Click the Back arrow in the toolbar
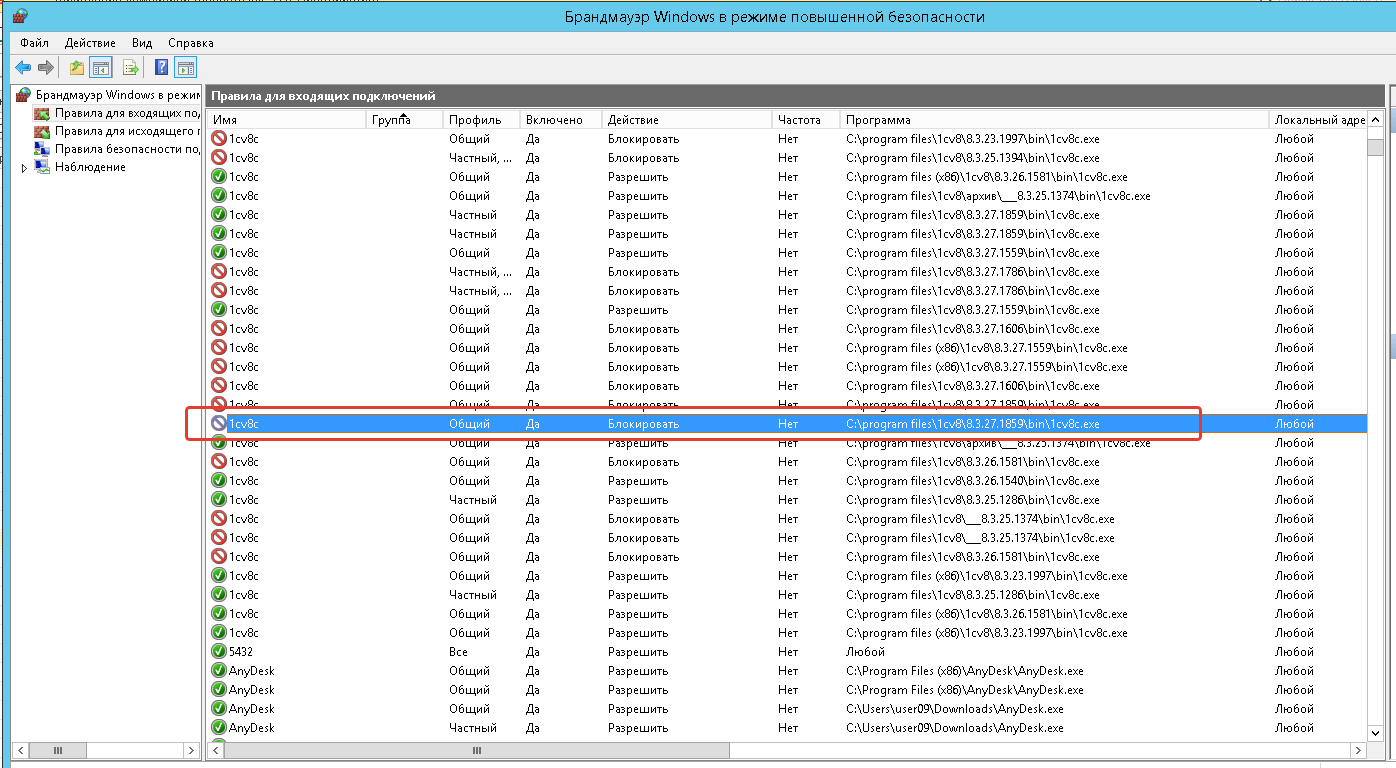The width and height of the screenshot is (1396, 768). 23,68
